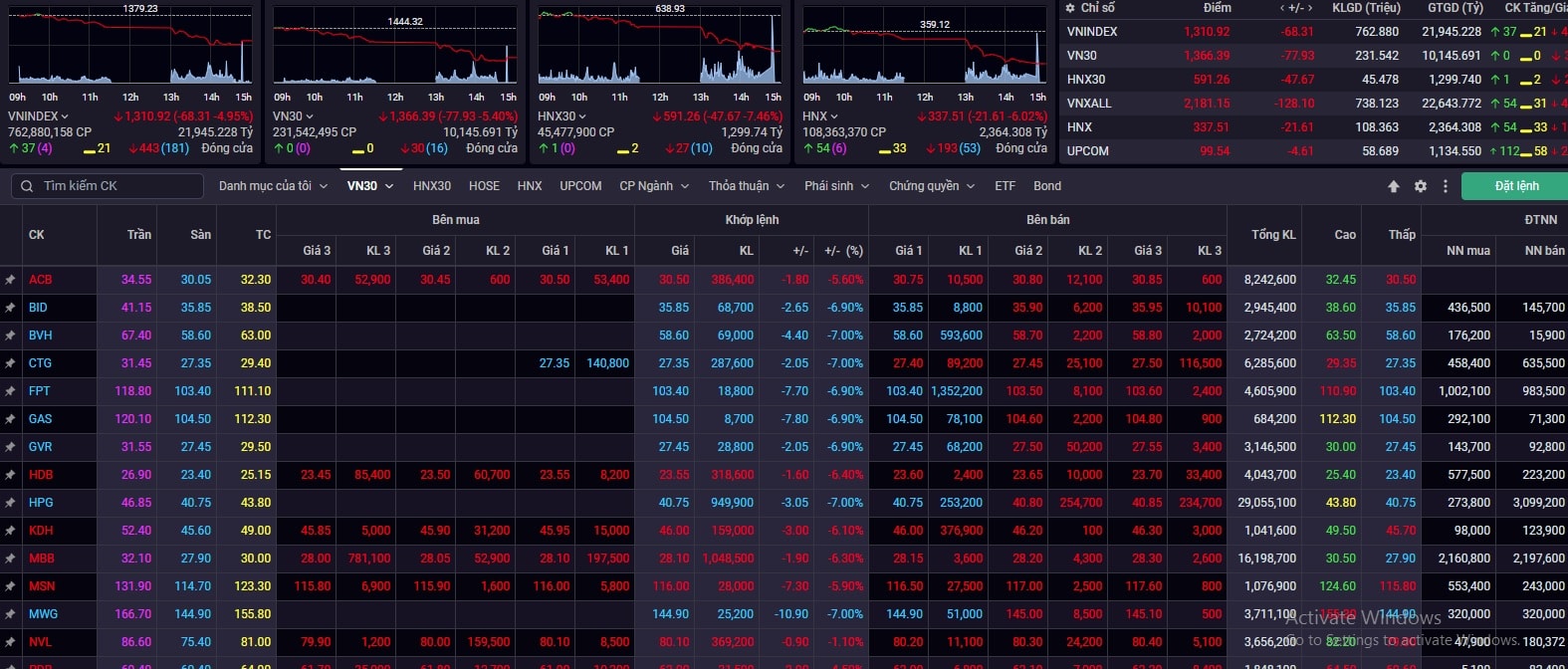Click the Khớp lệnh header group
1568x669 pixels.
pyautogui.click(x=752, y=220)
